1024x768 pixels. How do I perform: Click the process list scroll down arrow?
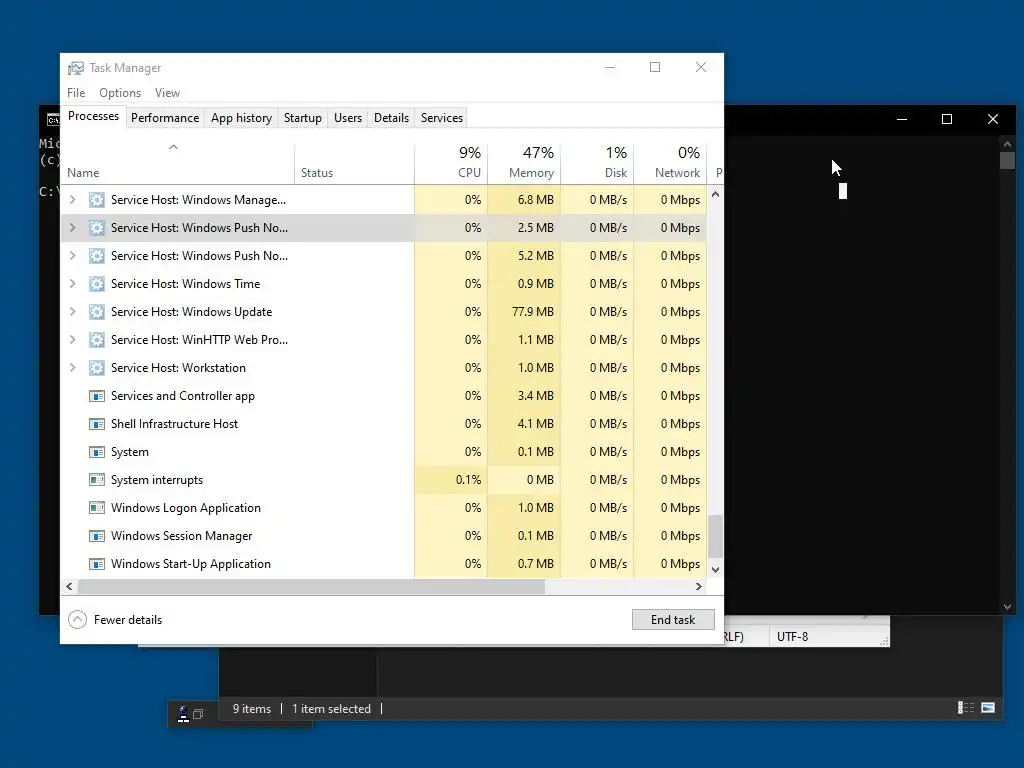point(715,569)
